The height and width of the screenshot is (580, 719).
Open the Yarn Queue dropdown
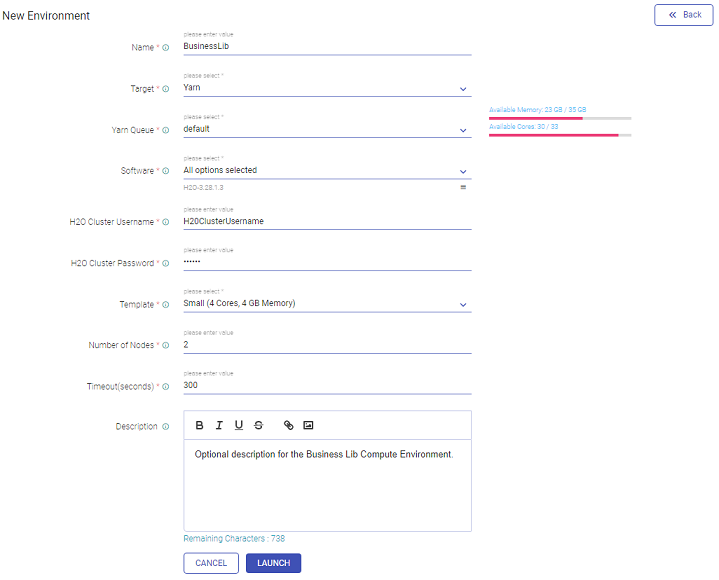coord(327,129)
